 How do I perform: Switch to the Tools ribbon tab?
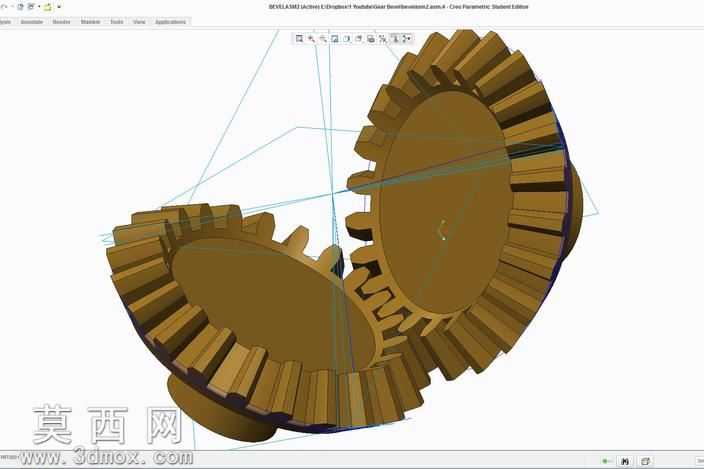click(x=117, y=22)
